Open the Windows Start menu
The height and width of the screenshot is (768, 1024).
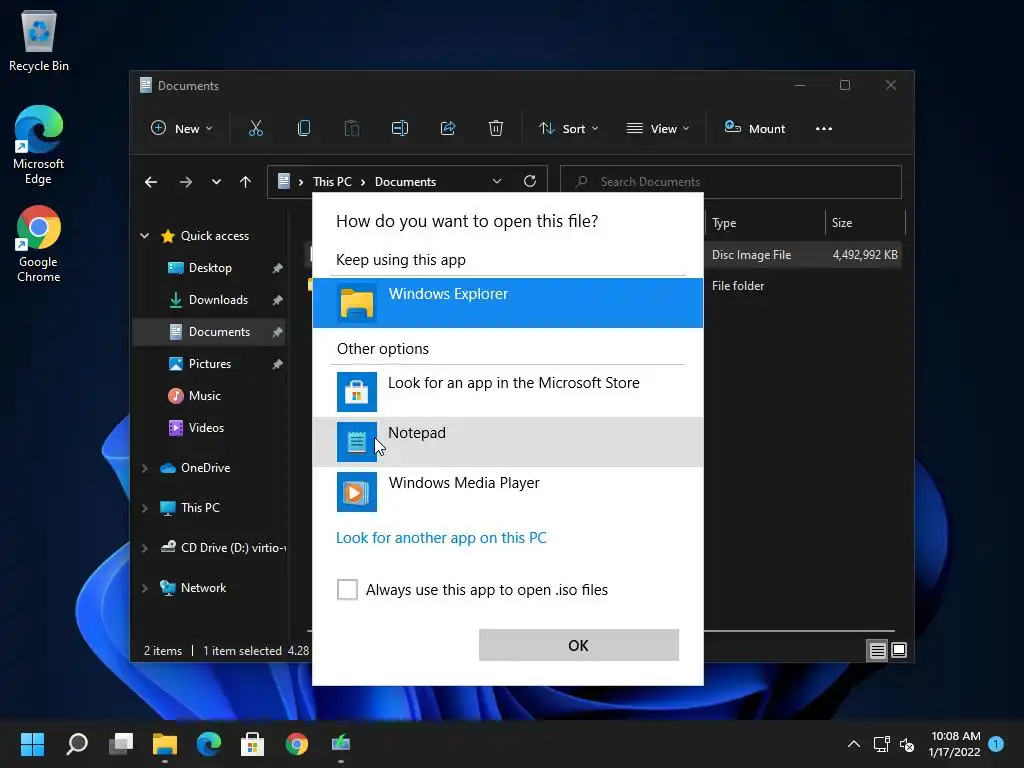tap(32, 744)
